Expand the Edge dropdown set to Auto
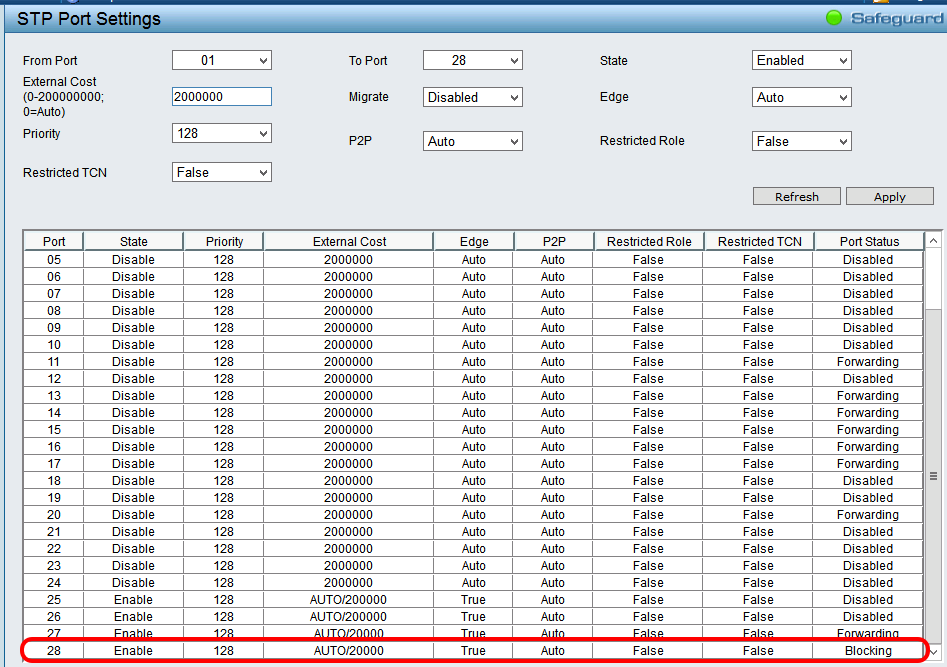 point(801,98)
